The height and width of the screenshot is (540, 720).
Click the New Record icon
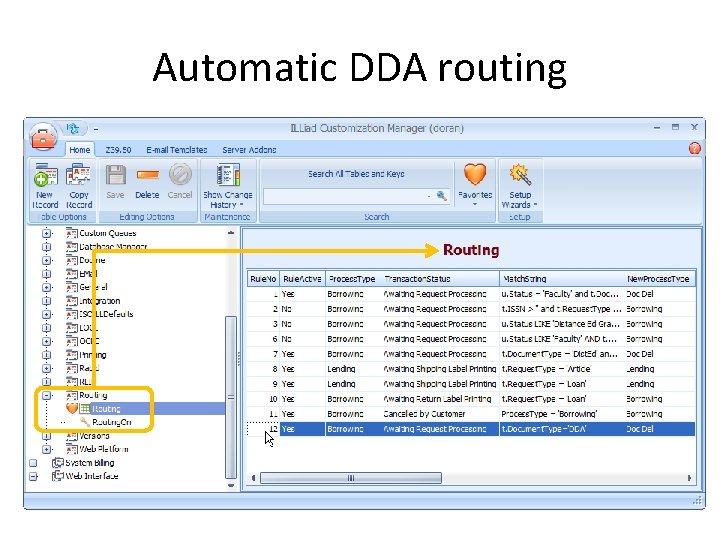pos(45,175)
